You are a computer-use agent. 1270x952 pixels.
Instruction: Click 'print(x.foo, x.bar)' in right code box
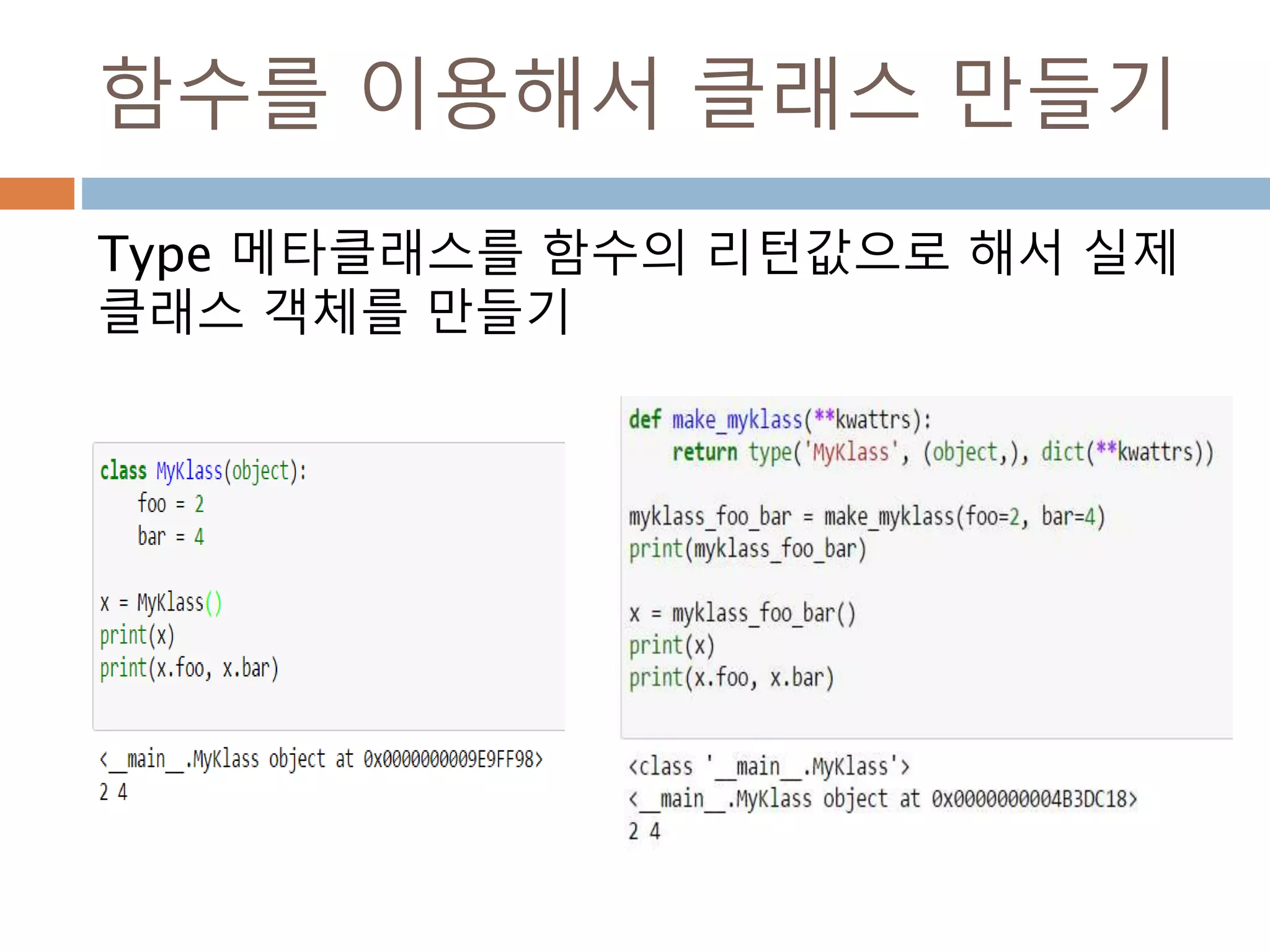tap(731, 678)
